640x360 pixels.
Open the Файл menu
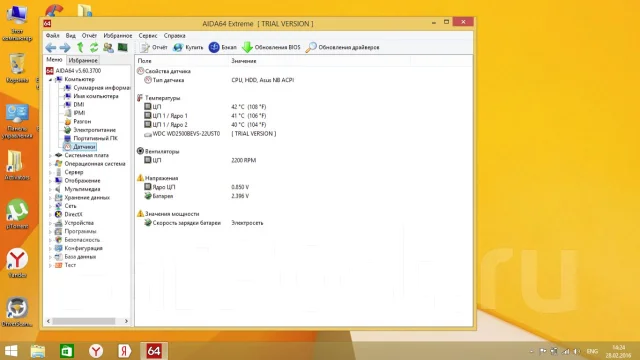[53, 36]
